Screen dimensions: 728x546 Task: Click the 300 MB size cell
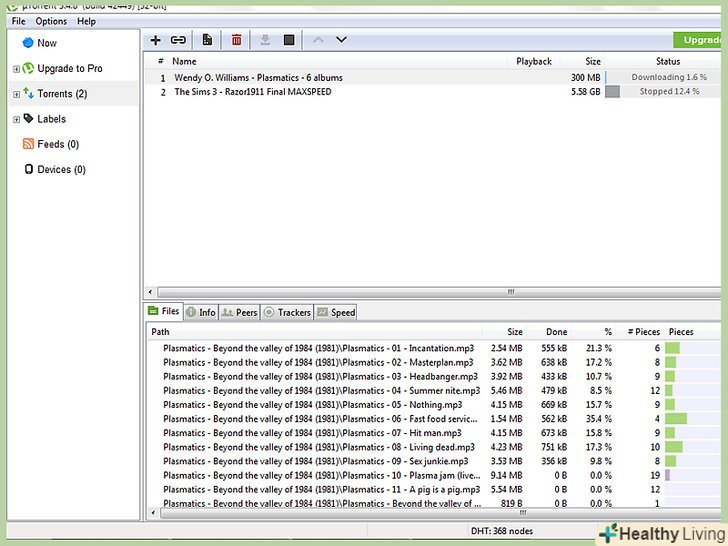tap(585, 78)
